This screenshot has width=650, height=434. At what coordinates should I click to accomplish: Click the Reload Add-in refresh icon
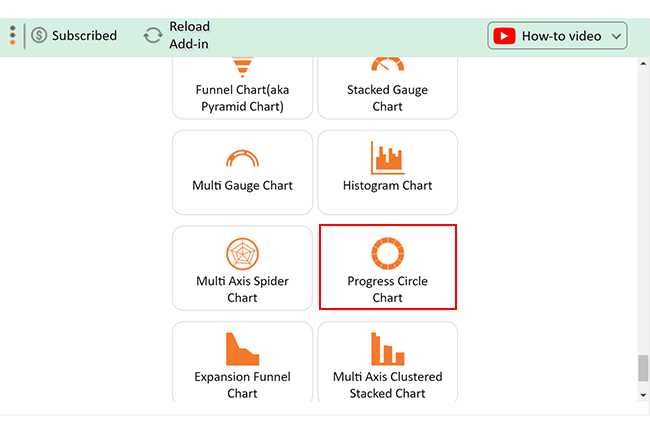153,35
